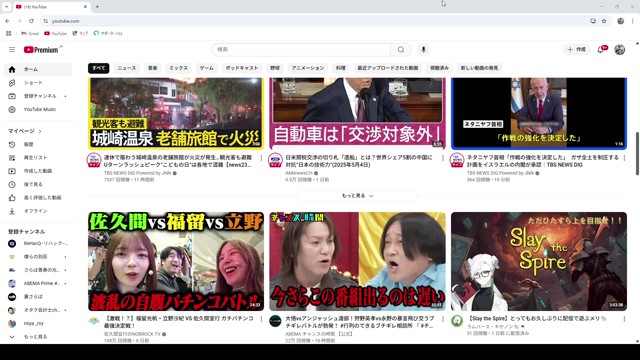Select the アニメーション filter chip

(x=308, y=68)
